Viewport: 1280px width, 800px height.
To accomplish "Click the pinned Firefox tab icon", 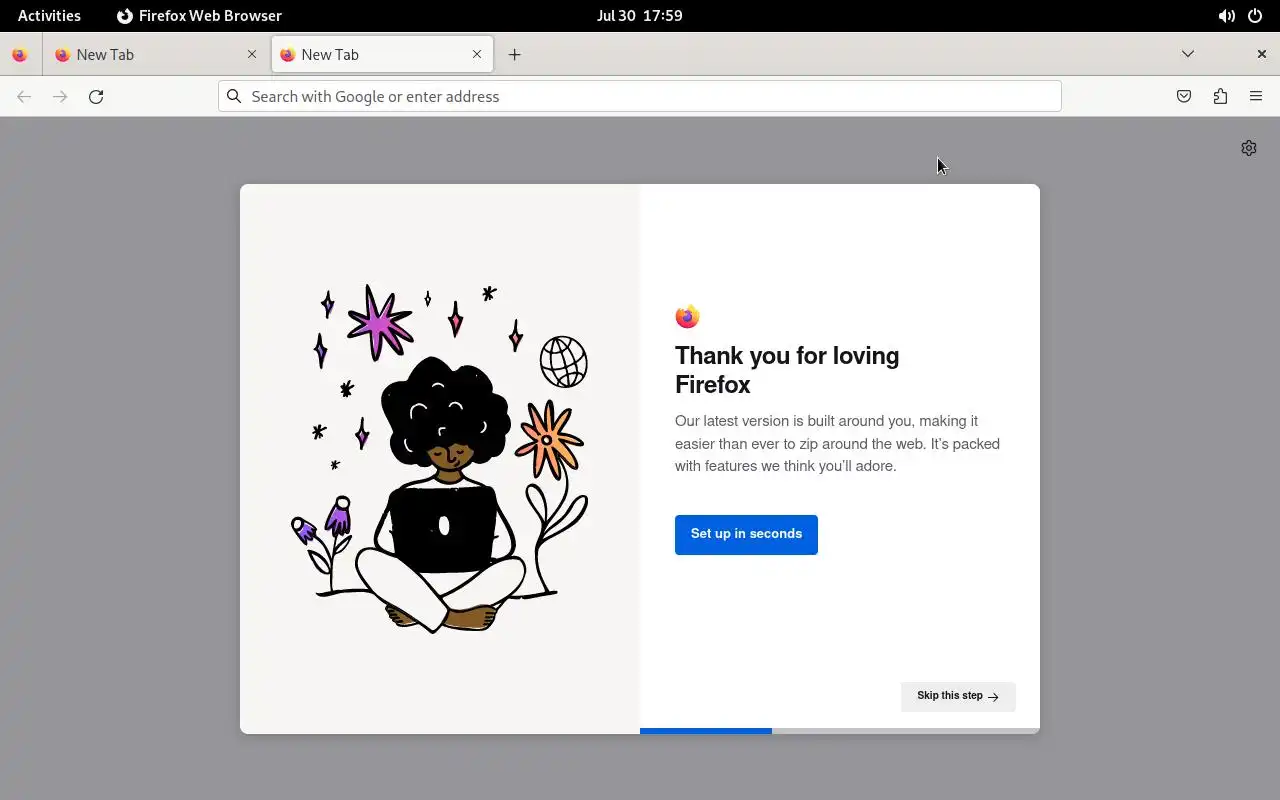I will 20,55.
